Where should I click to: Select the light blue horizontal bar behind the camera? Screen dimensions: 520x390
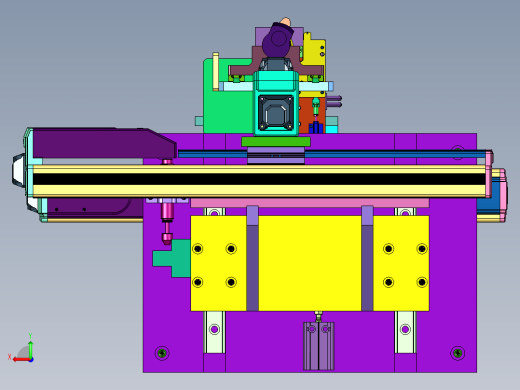pos(276,87)
